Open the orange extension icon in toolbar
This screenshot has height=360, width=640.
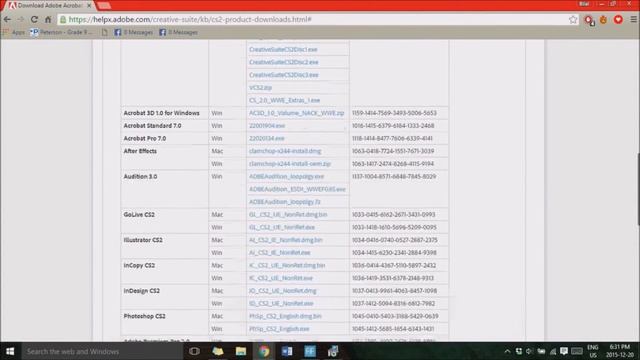pos(604,19)
